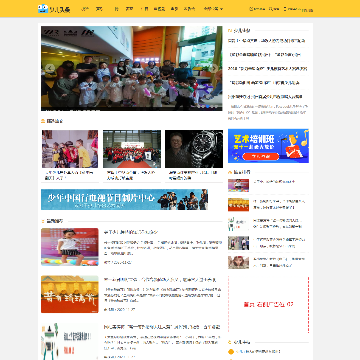Click the robot illustration article image
The image size is (360, 360).
tap(70, 341)
